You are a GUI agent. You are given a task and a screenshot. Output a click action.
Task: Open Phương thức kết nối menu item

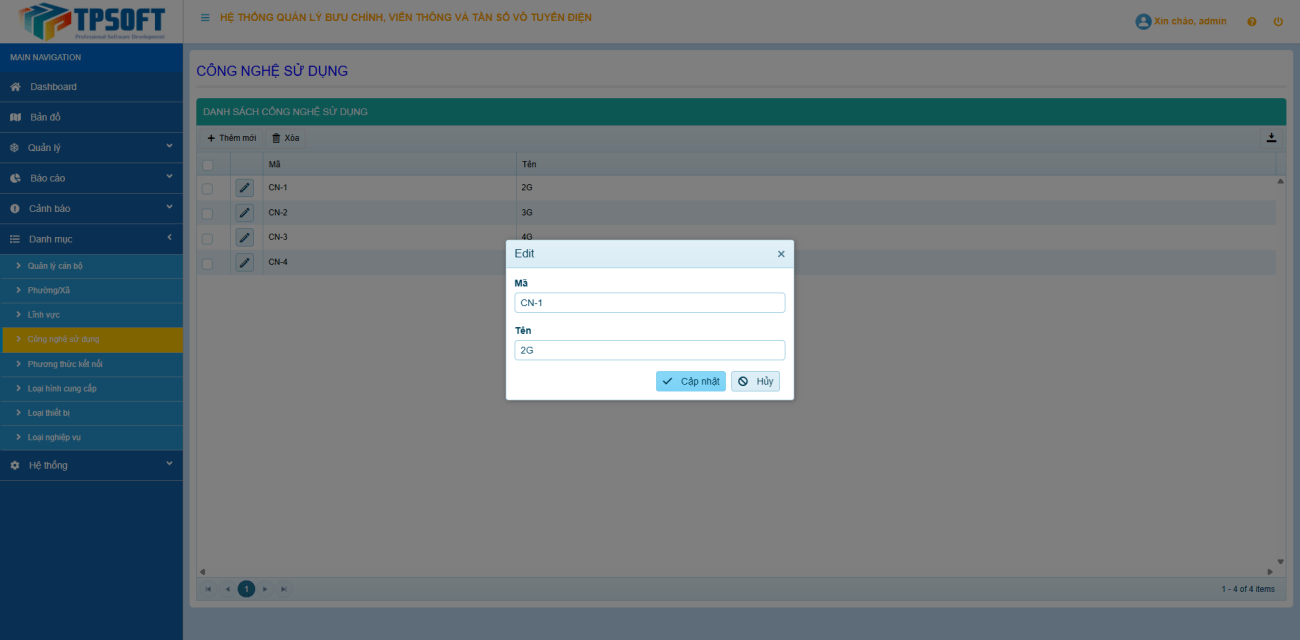point(65,364)
